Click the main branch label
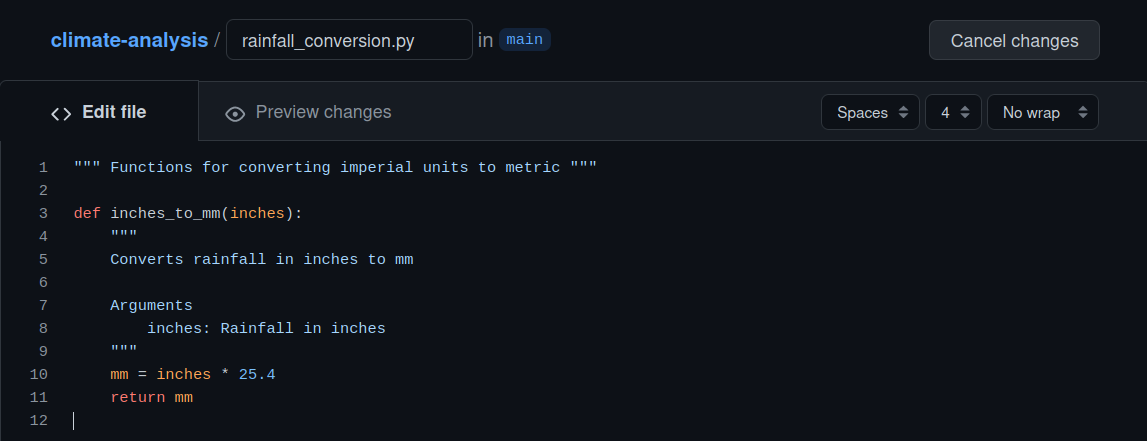The height and width of the screenshot is (441, 1147). [x=525, y=40]
